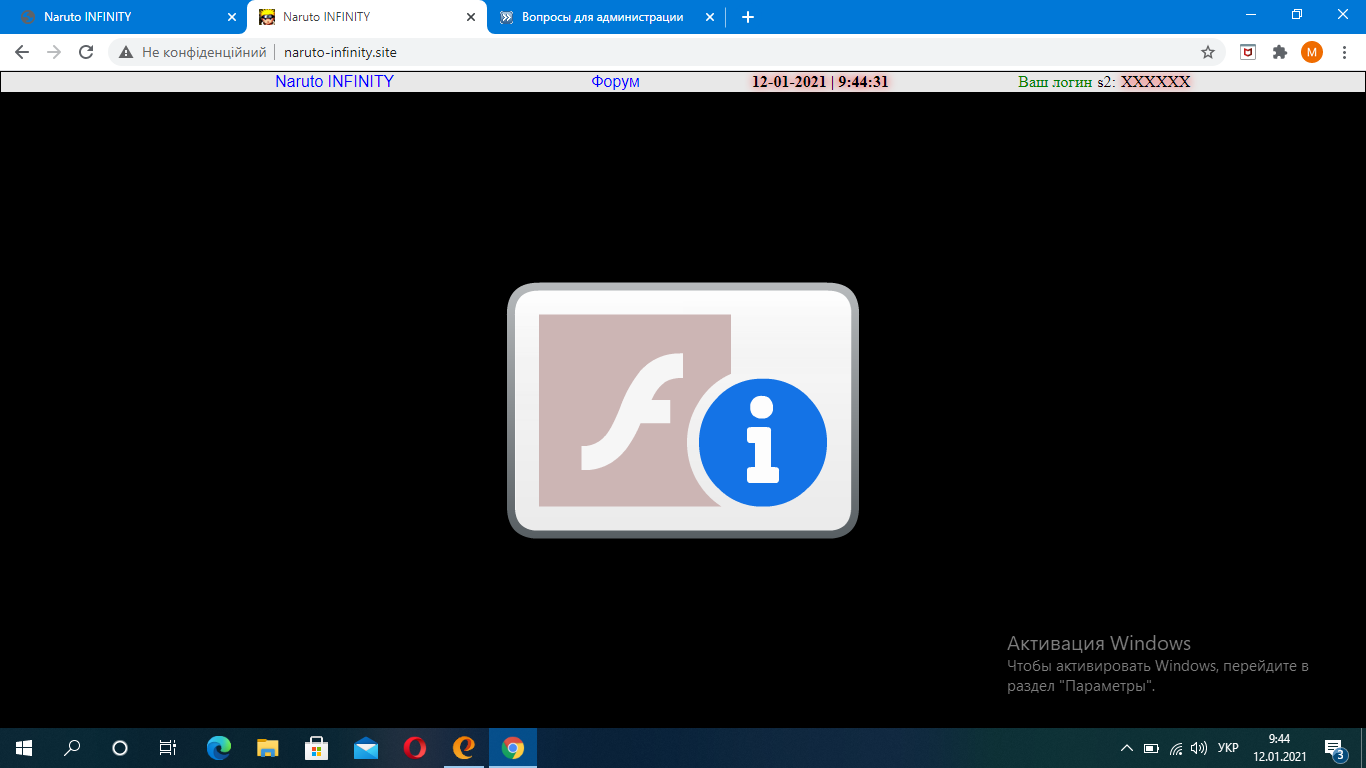Show hidden system tray icons
Viewport: 1366px width, 768px height.
click(x=1127, y=748)
